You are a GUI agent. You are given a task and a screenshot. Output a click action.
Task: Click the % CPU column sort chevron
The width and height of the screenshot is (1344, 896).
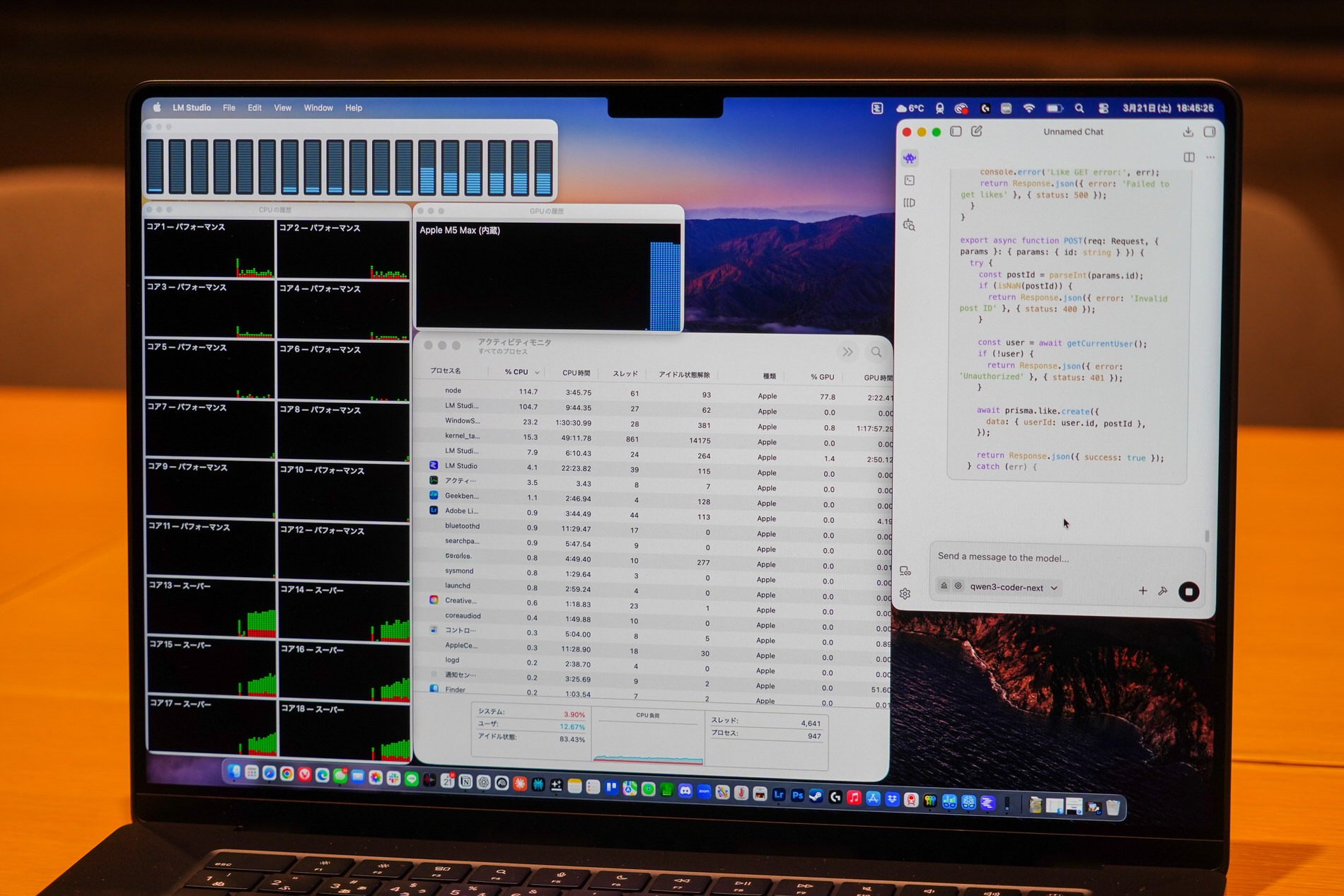pyautogui.click(x=538, y=373)
